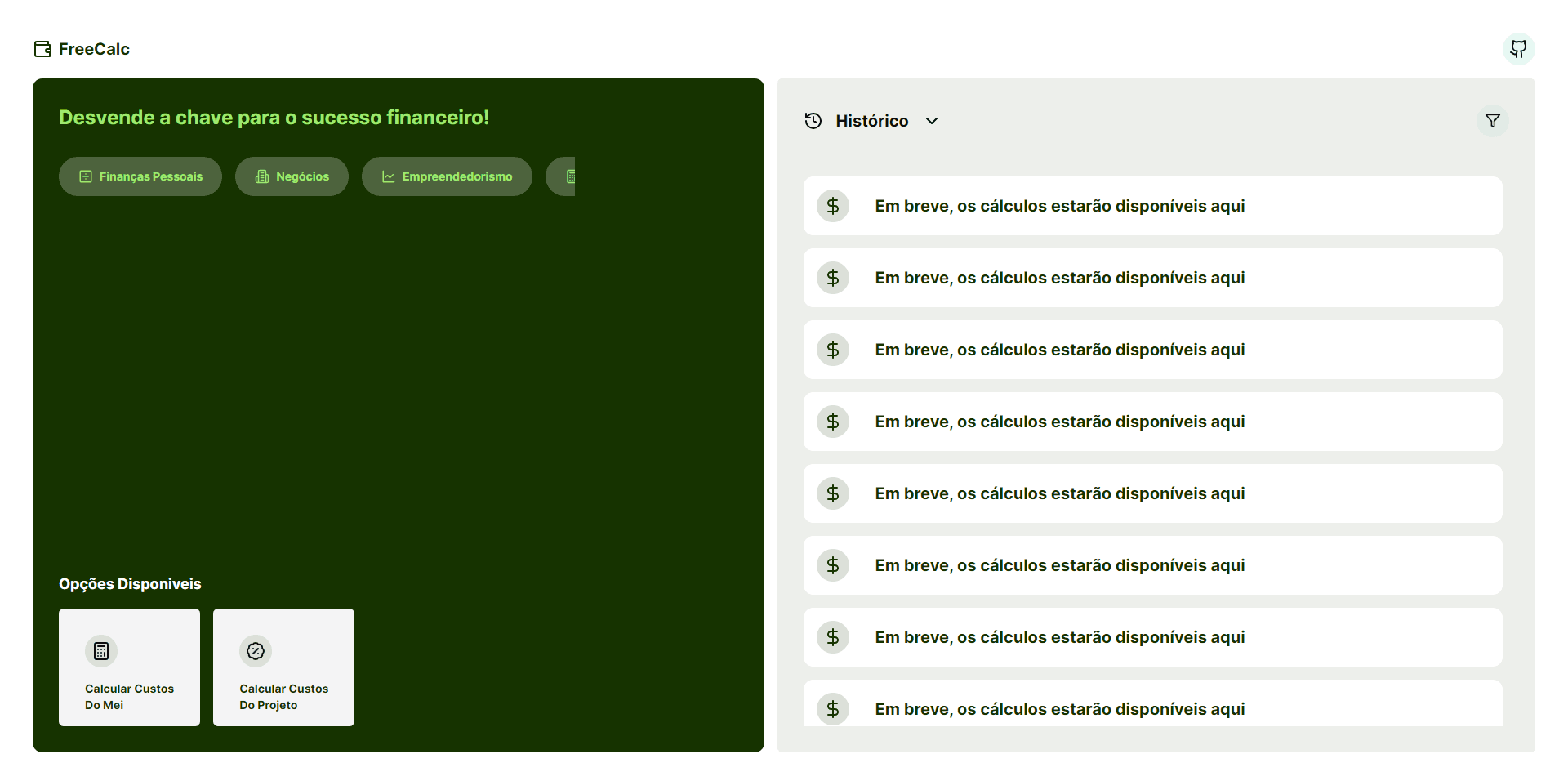Click the FreeCalc title to return home
The image size is (1568, 772).
coord(93,49)
